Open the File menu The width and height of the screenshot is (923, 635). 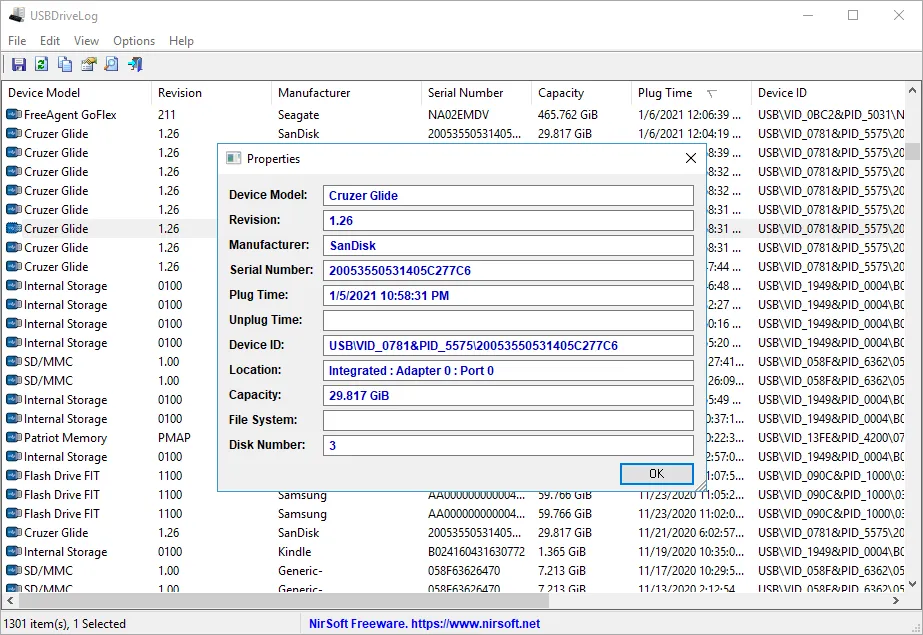[17, 41]
